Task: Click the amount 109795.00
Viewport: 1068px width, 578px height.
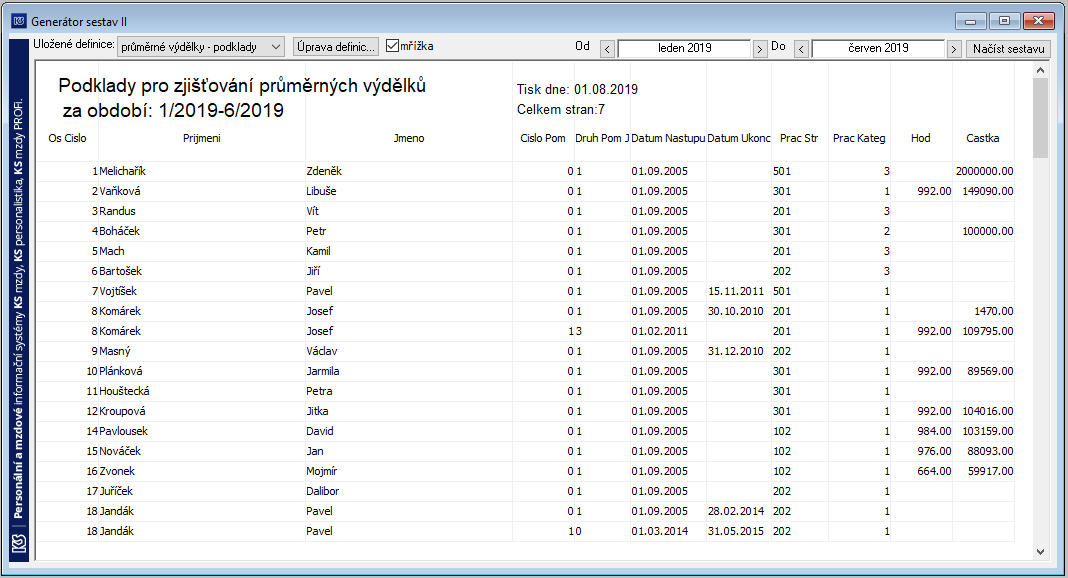Action: click(988, 332)
